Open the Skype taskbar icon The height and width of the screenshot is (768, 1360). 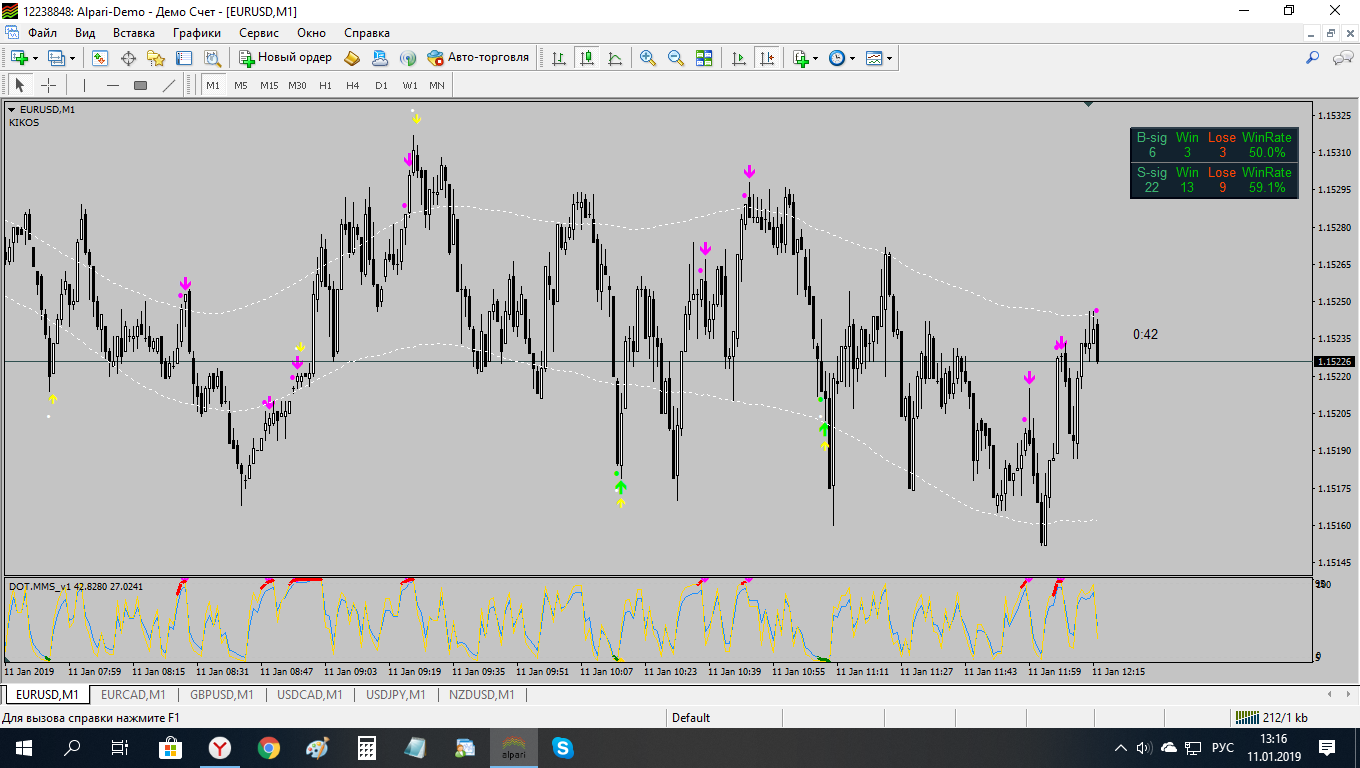coord(562,747)
